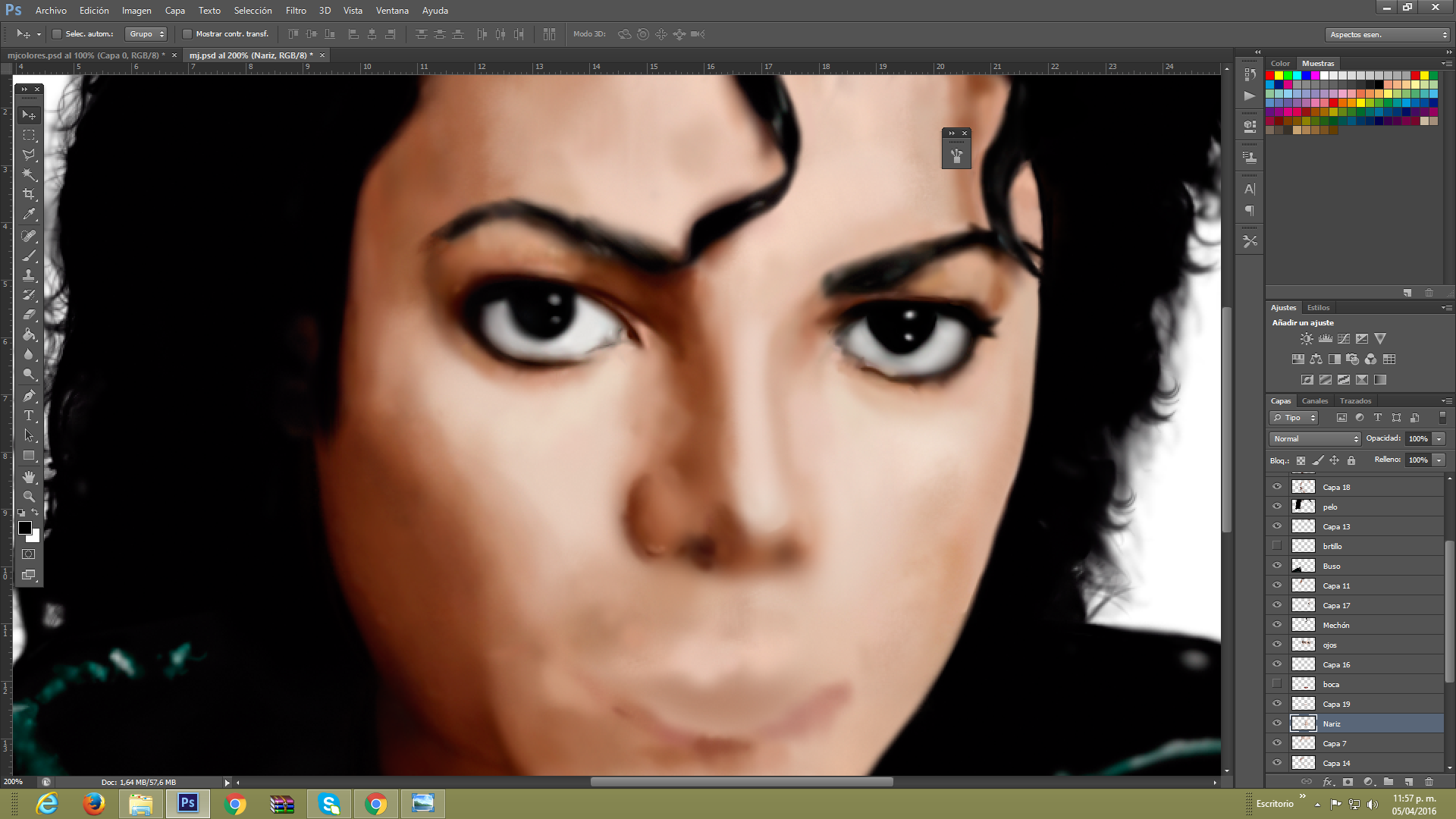Switch to mjcolores.psd document tab
The width and height of the screenshot is (1456, 819).
pos(86,55)
